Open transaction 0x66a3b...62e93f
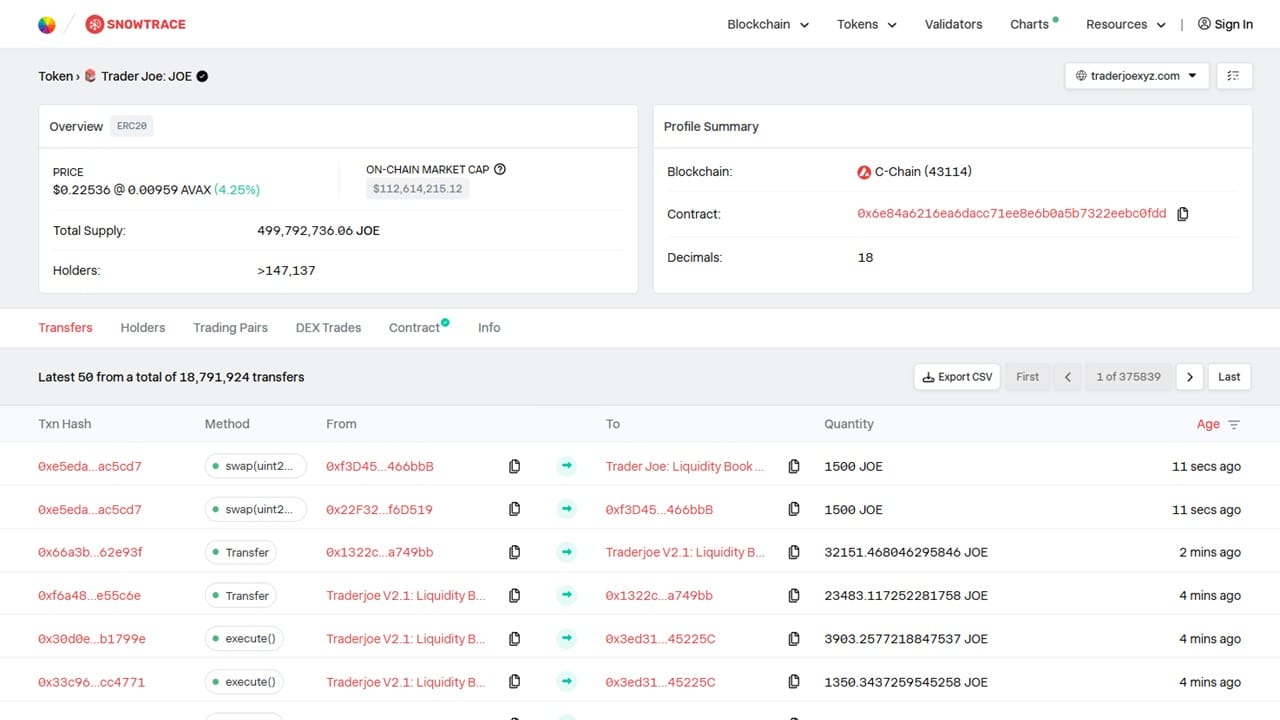The height and width of the screenshot is (720, 1280). [x=90, y=552]
